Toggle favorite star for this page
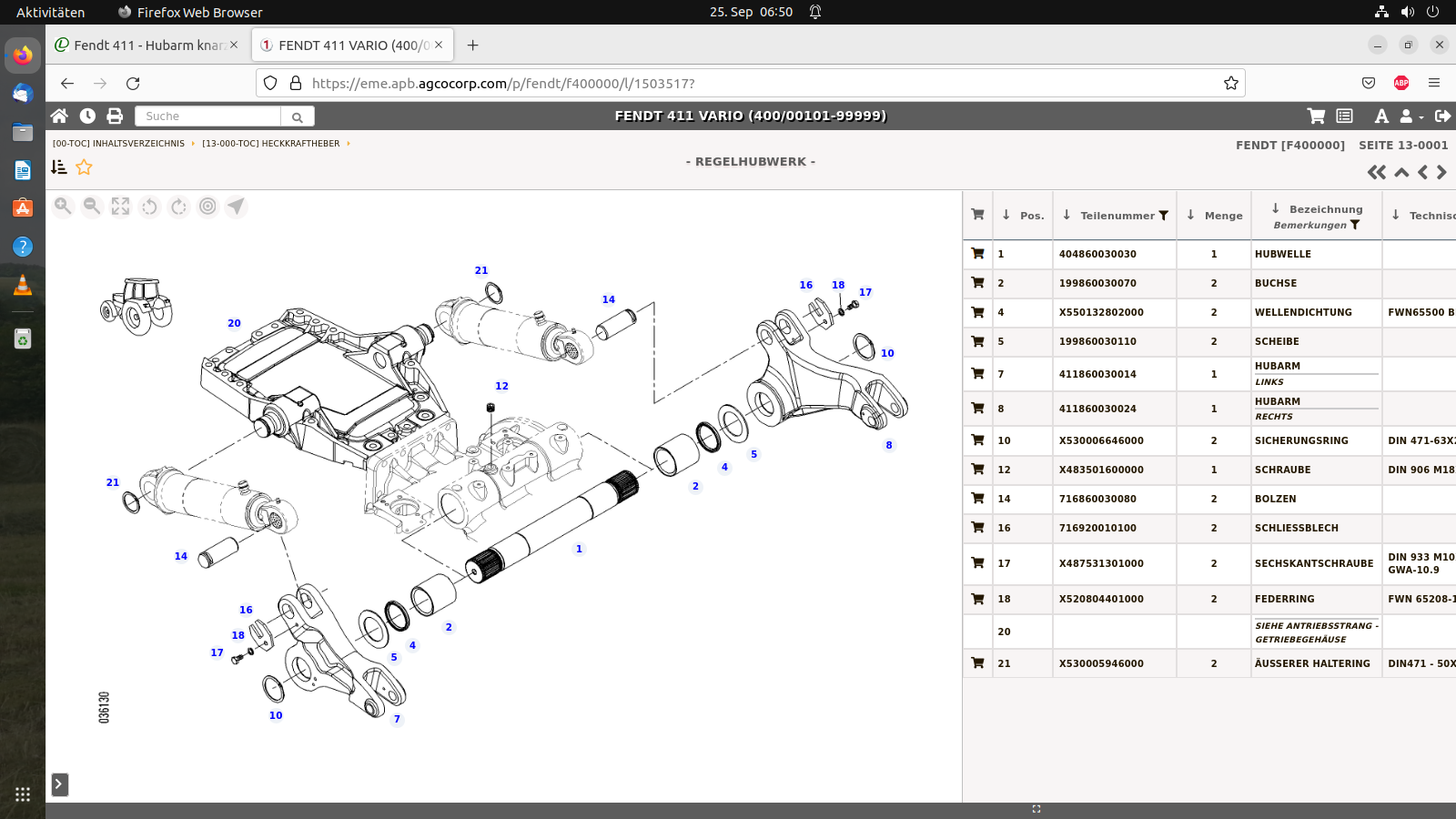Screen dimensions: 1456x819 coord(85,167)
